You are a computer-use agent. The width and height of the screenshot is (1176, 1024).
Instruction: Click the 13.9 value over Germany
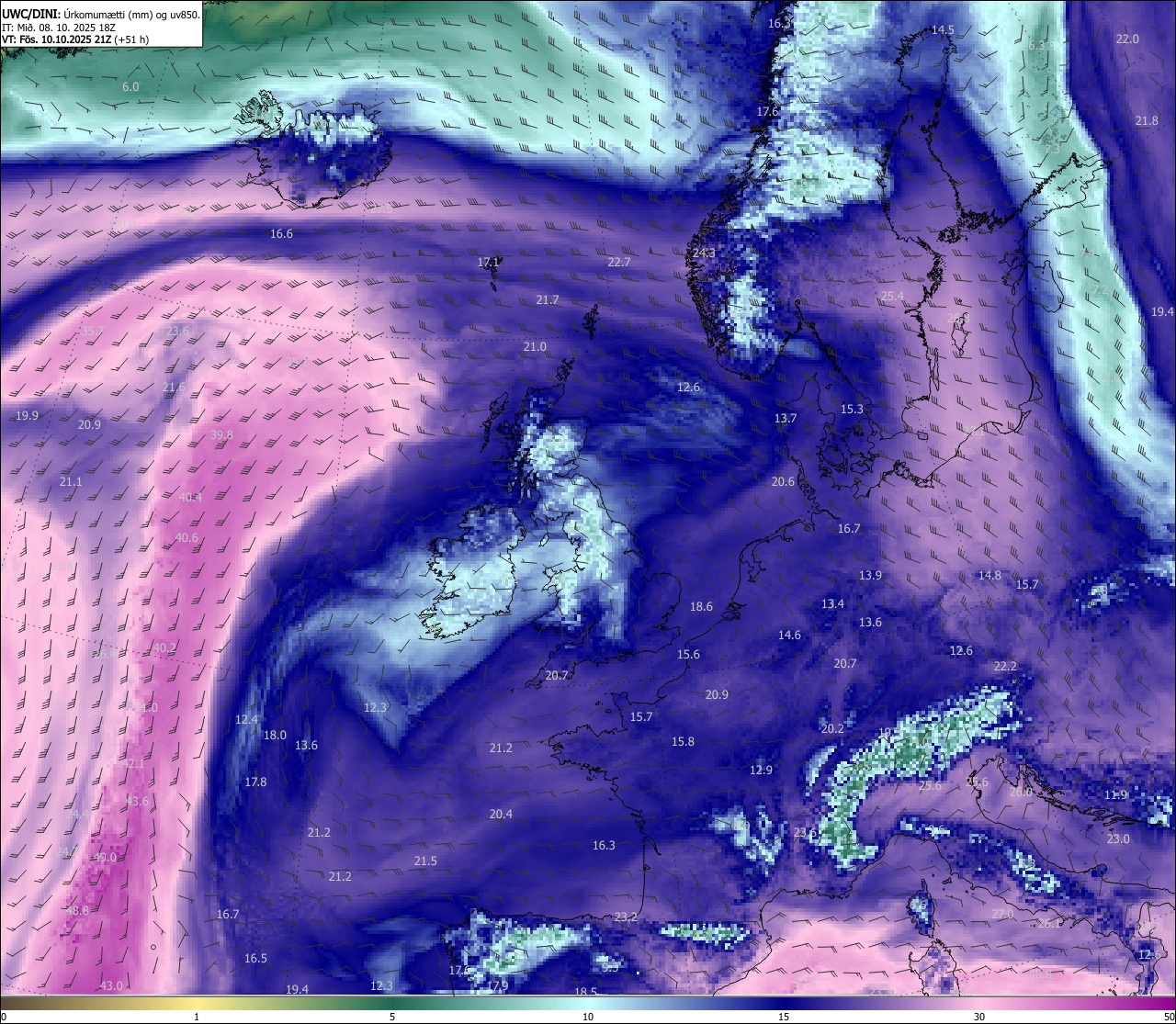[870, 576]
